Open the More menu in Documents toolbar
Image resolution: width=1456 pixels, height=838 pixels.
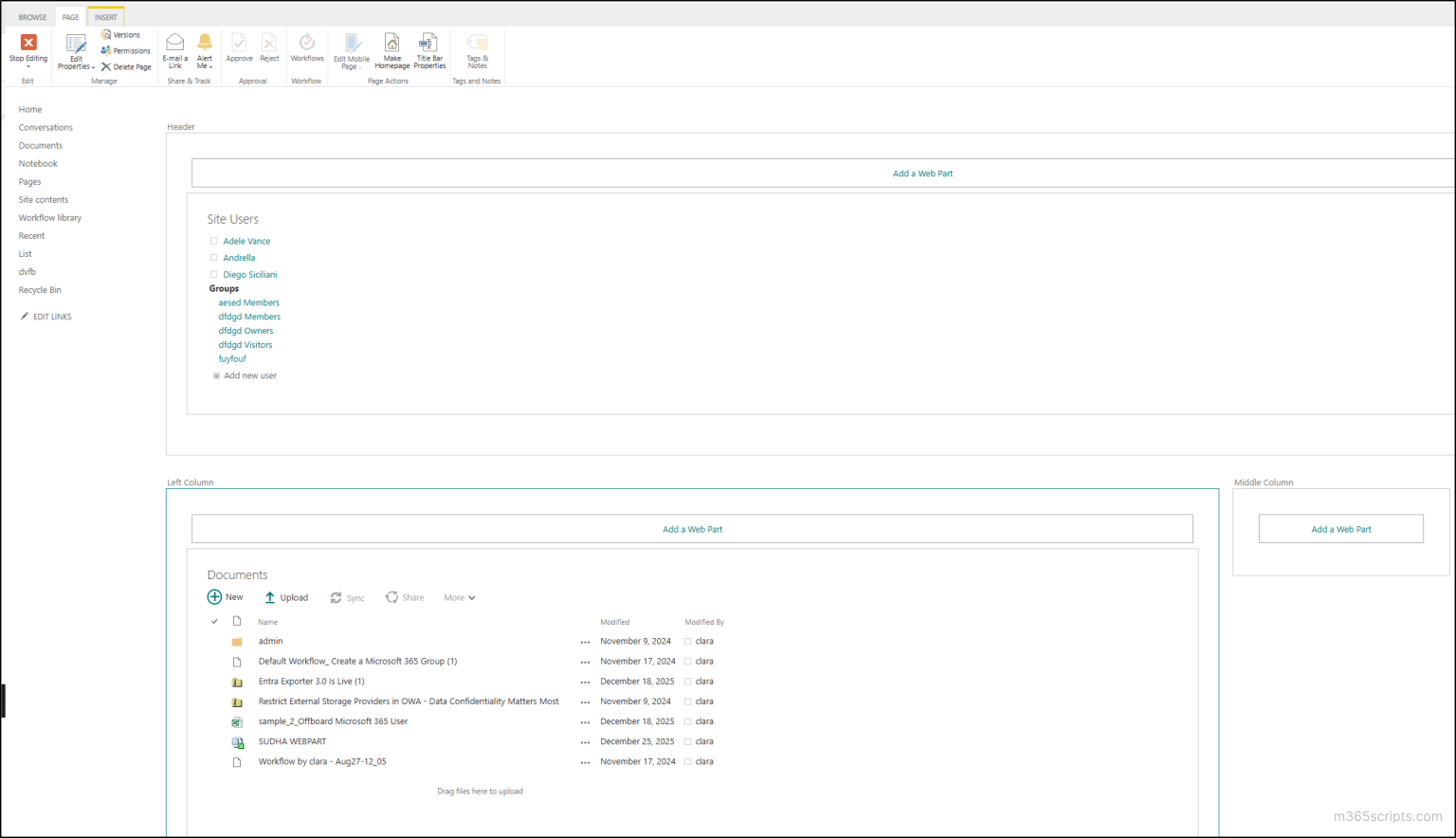pos(459,597)
